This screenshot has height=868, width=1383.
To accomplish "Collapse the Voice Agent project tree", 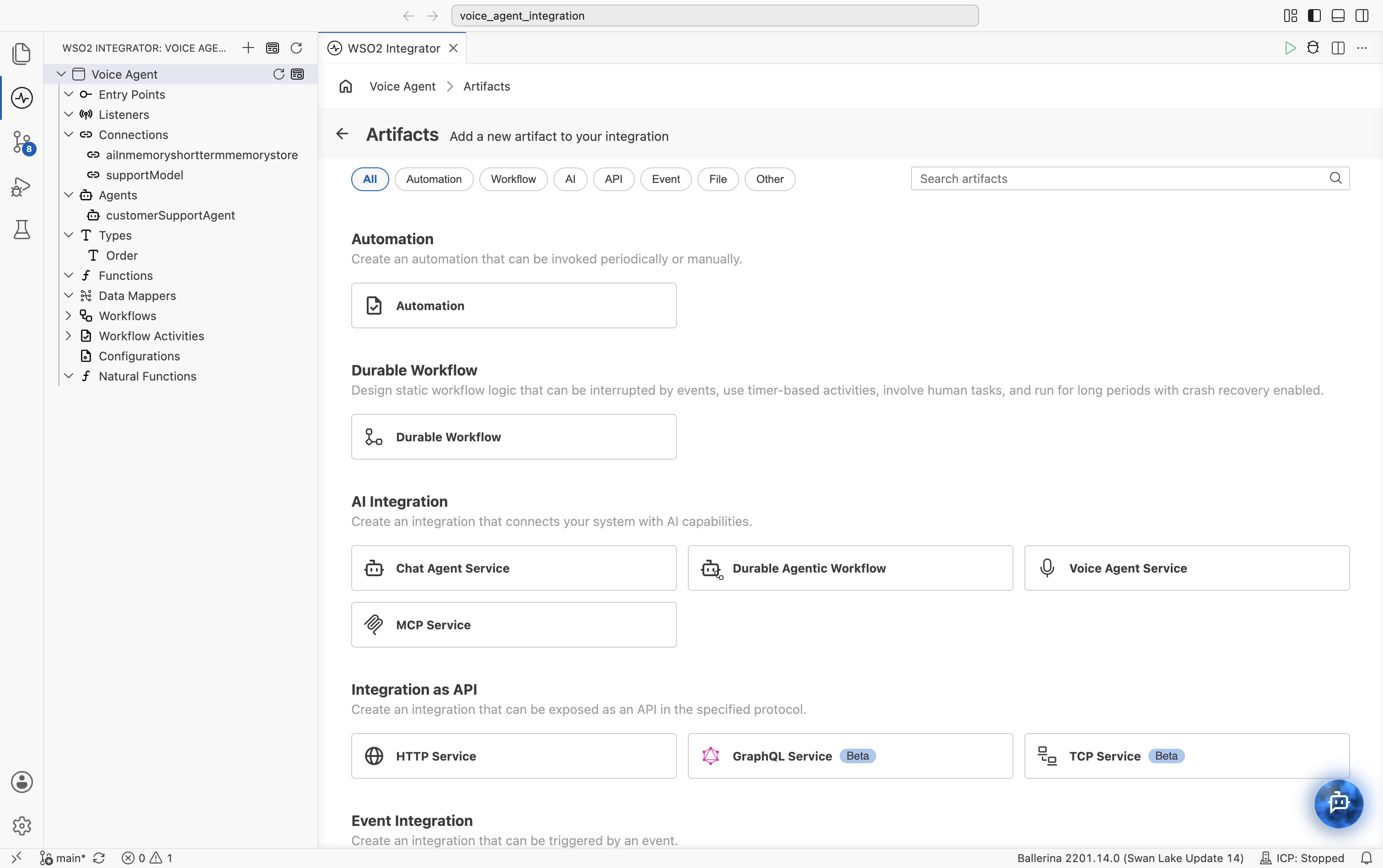I will click(61, 74).
